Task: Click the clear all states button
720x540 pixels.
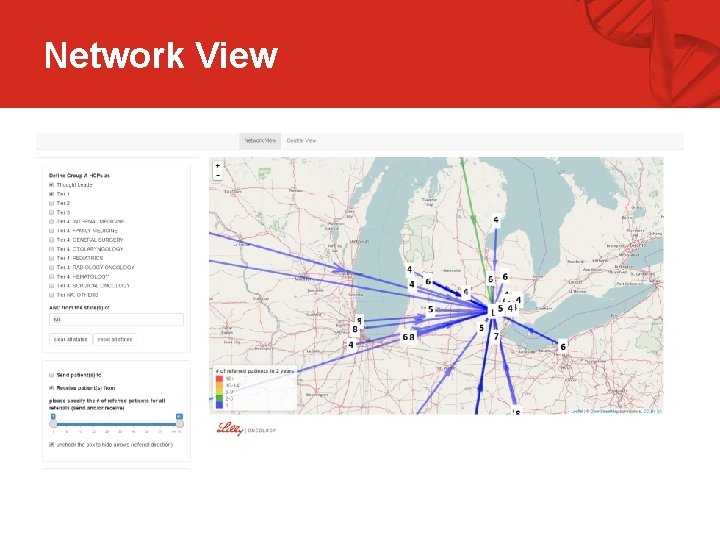Action: point(70,339)
